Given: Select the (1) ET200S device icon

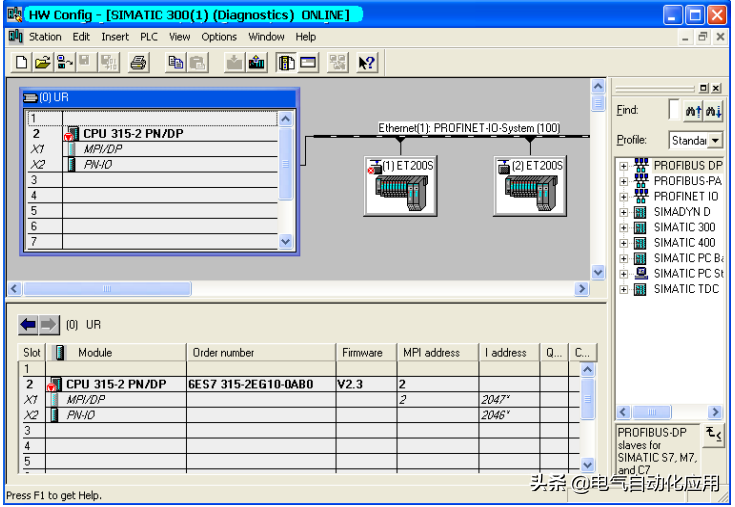Looking at the screenshot, I should (394, 185).
